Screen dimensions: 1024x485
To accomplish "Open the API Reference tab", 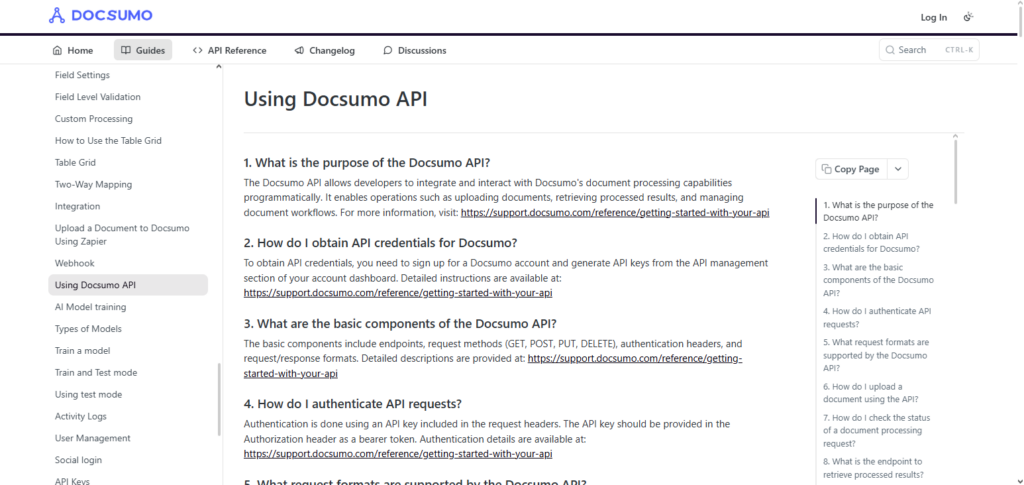I will (229, 50).
